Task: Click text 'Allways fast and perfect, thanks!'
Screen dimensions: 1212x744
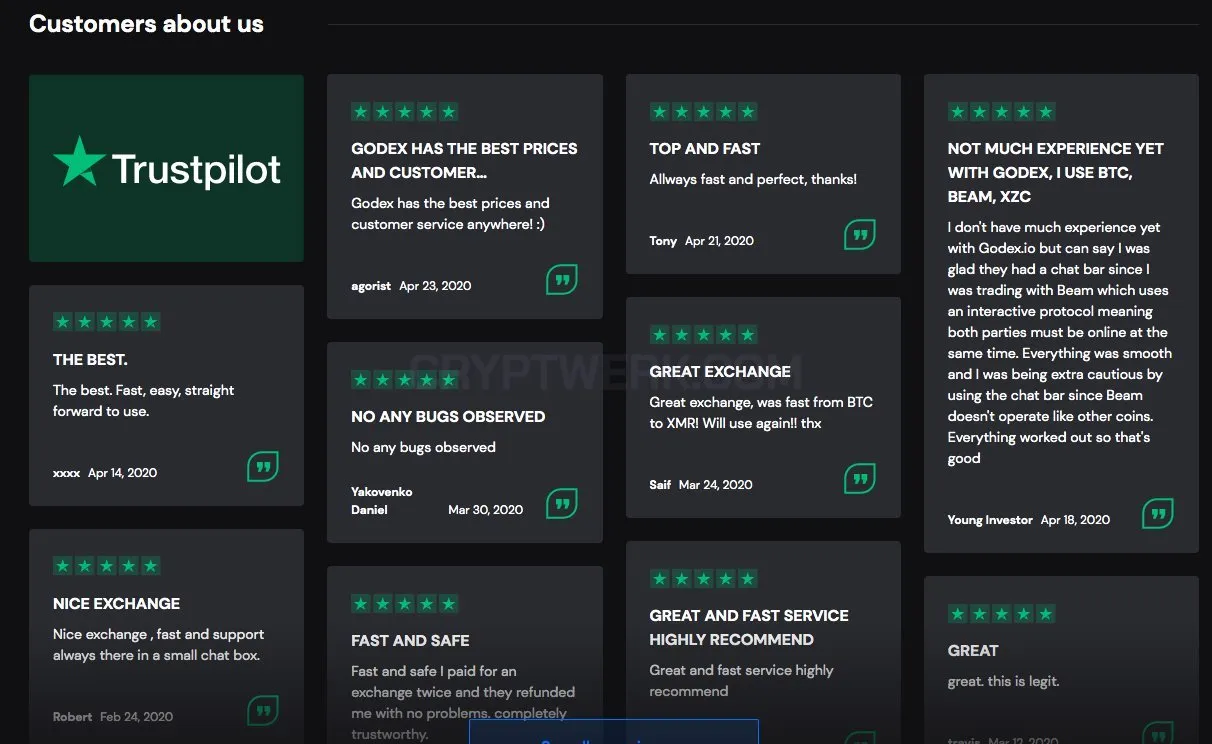Action: point(753,179)
